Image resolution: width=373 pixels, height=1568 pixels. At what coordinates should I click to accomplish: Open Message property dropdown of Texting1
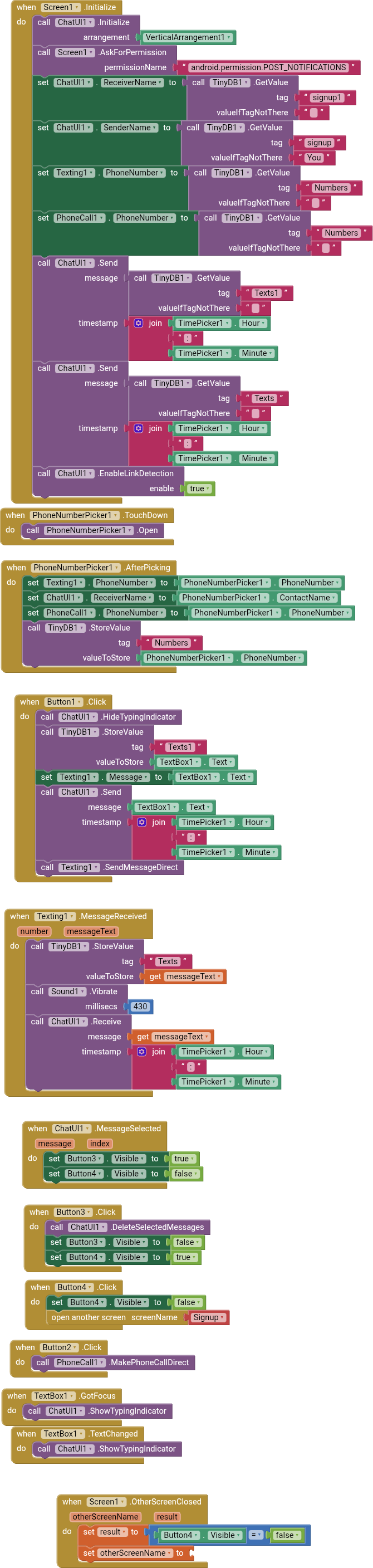tap(129, 777)
